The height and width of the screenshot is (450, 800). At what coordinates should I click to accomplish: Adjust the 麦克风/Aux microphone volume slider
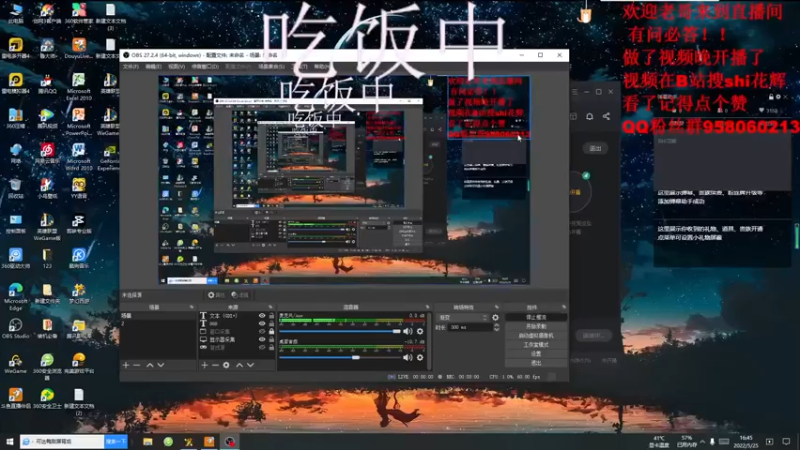click(x=397, y=331)
